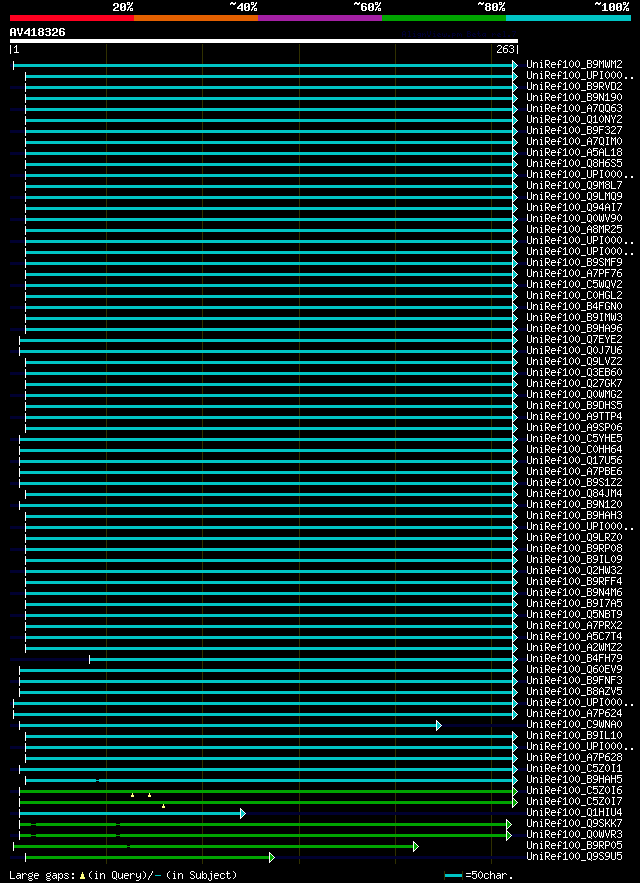Click the cyan alignment bar for UniRef100_Q1HIU4

(x=130, y=813)
